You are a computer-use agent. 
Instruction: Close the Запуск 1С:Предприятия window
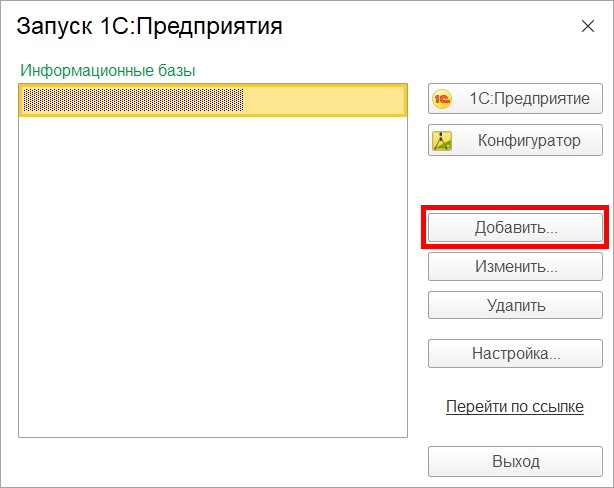click(588, 26)
